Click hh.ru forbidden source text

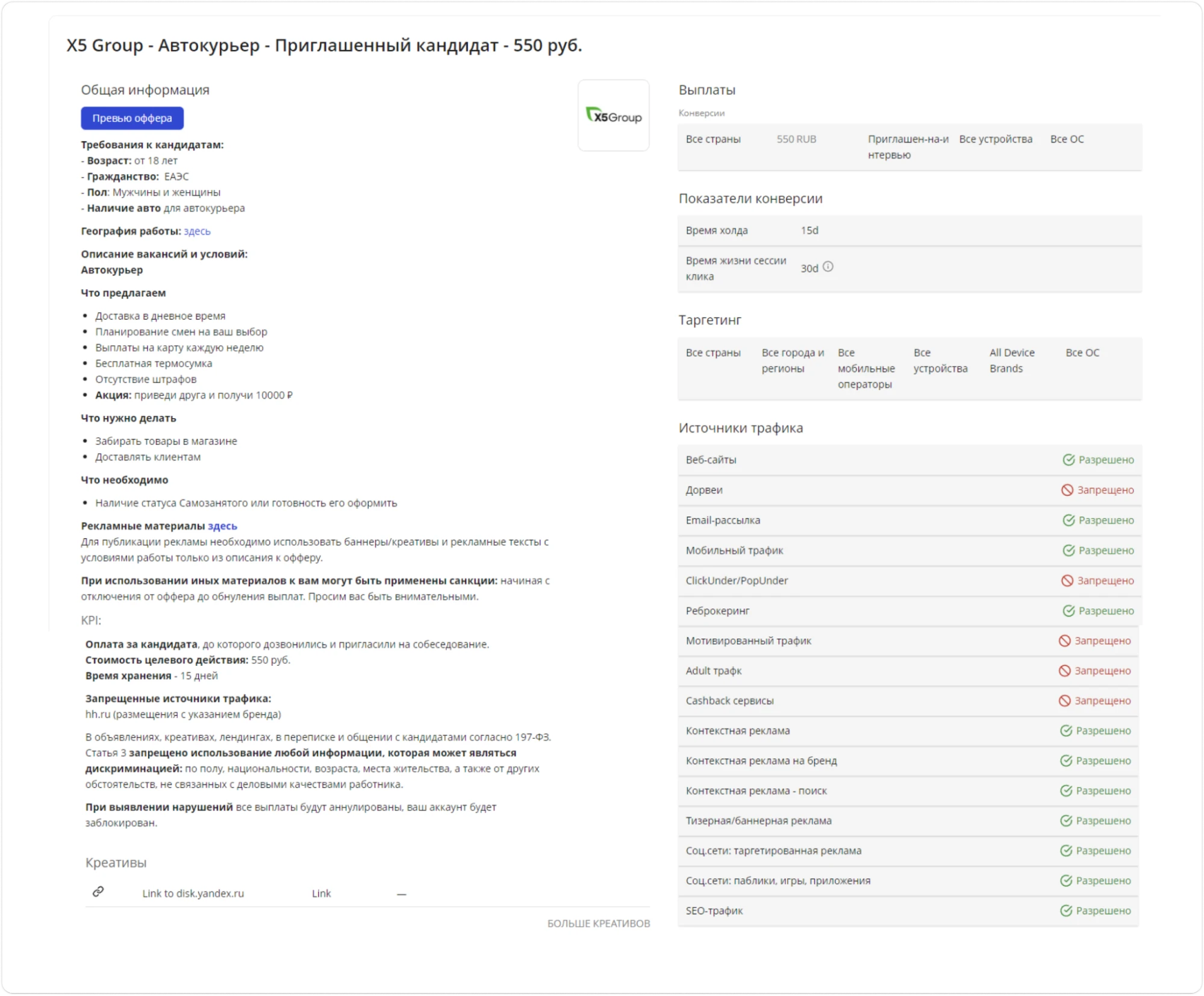[183, 714]
